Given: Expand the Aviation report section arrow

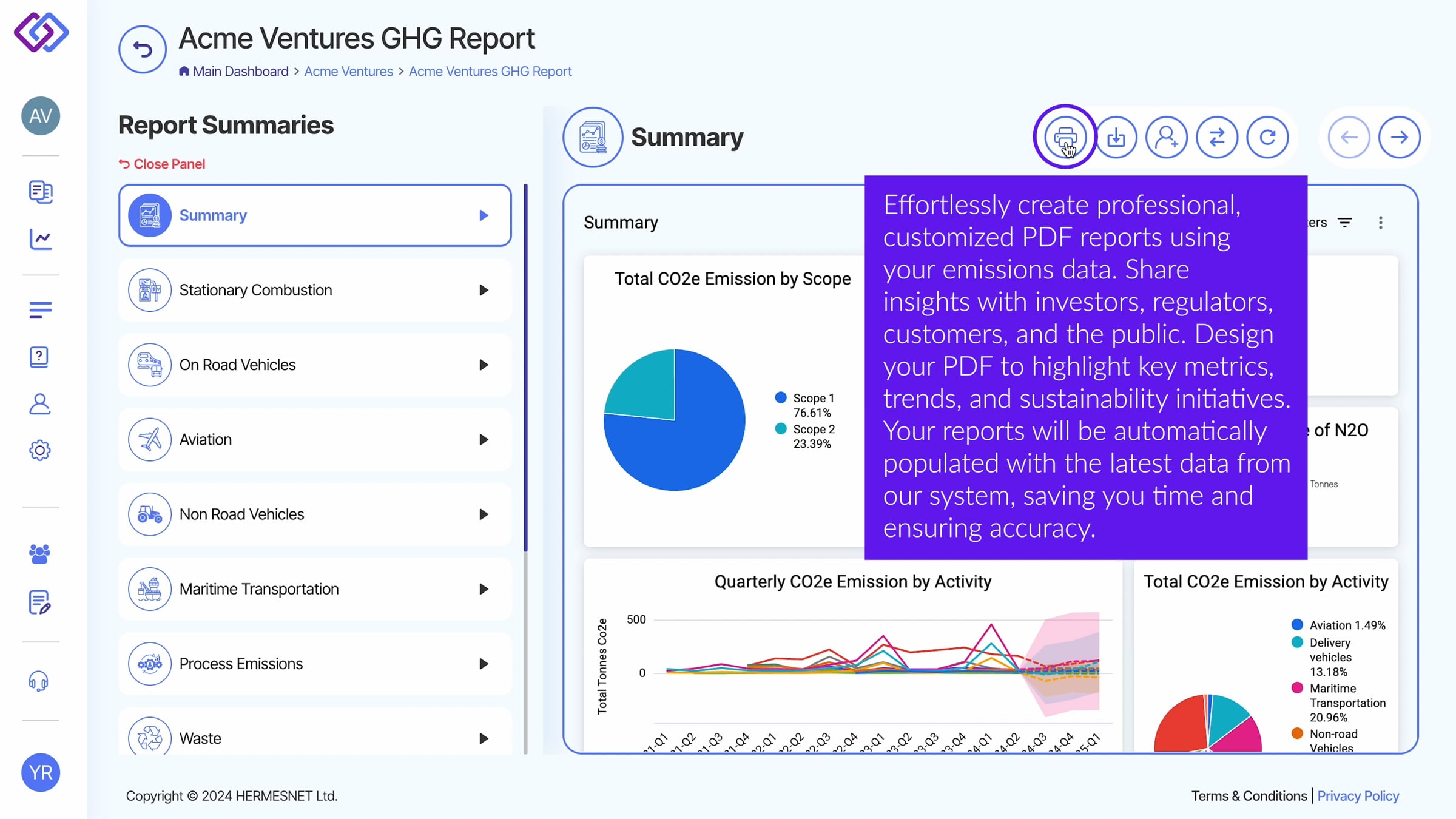Looking at the screenshot, I should [x=484, y=439].
